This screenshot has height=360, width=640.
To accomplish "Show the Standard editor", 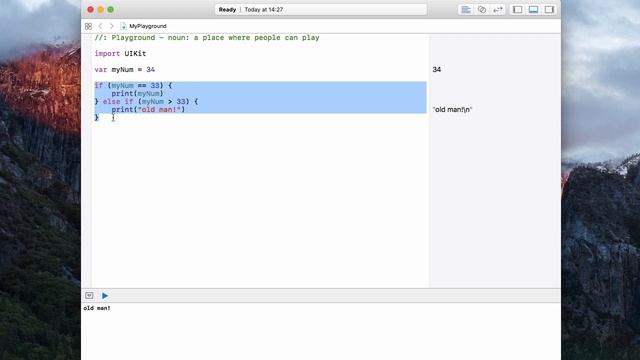I will [466, 9].
